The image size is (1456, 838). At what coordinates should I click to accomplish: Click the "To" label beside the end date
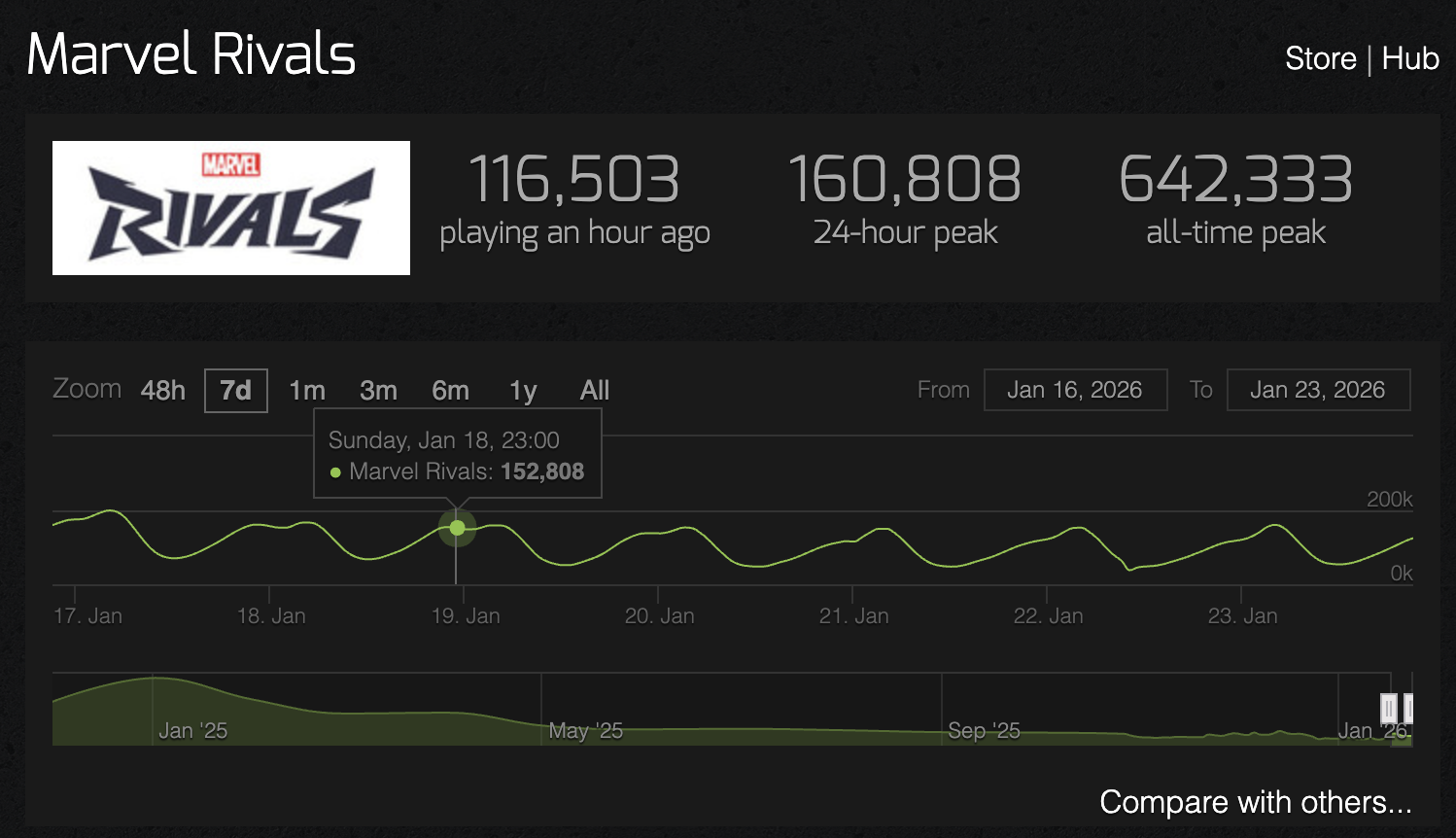click(x=1201, y=390)
